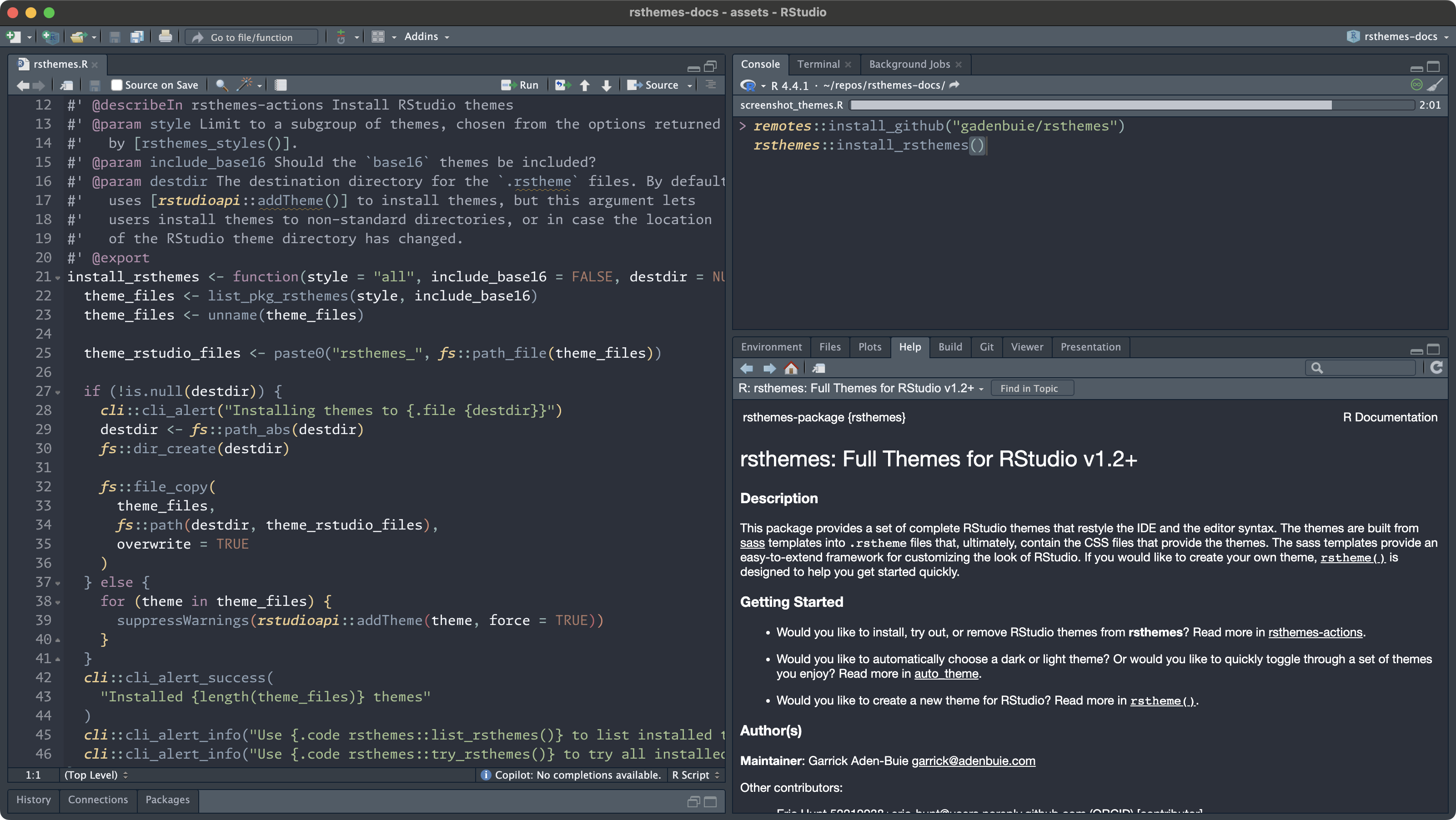Click the Find in Topic button
Viewport: 1456px width, 820px height.
tap(1029, 388)
